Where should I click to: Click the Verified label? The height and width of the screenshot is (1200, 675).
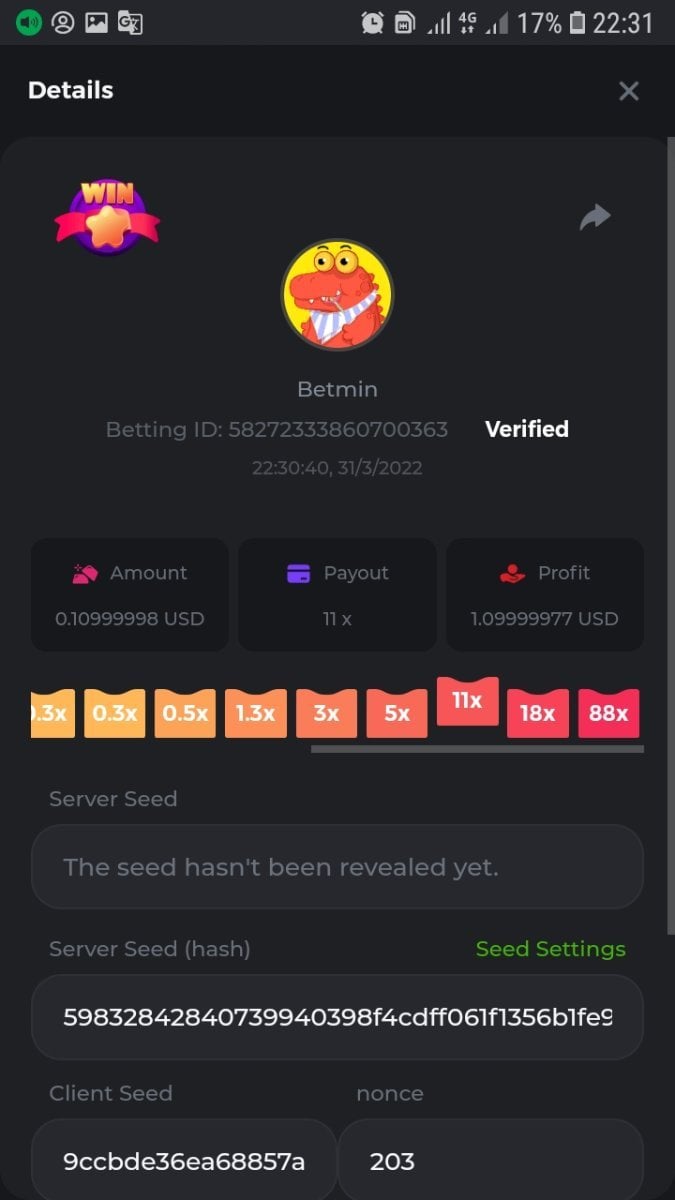(527, 429)
